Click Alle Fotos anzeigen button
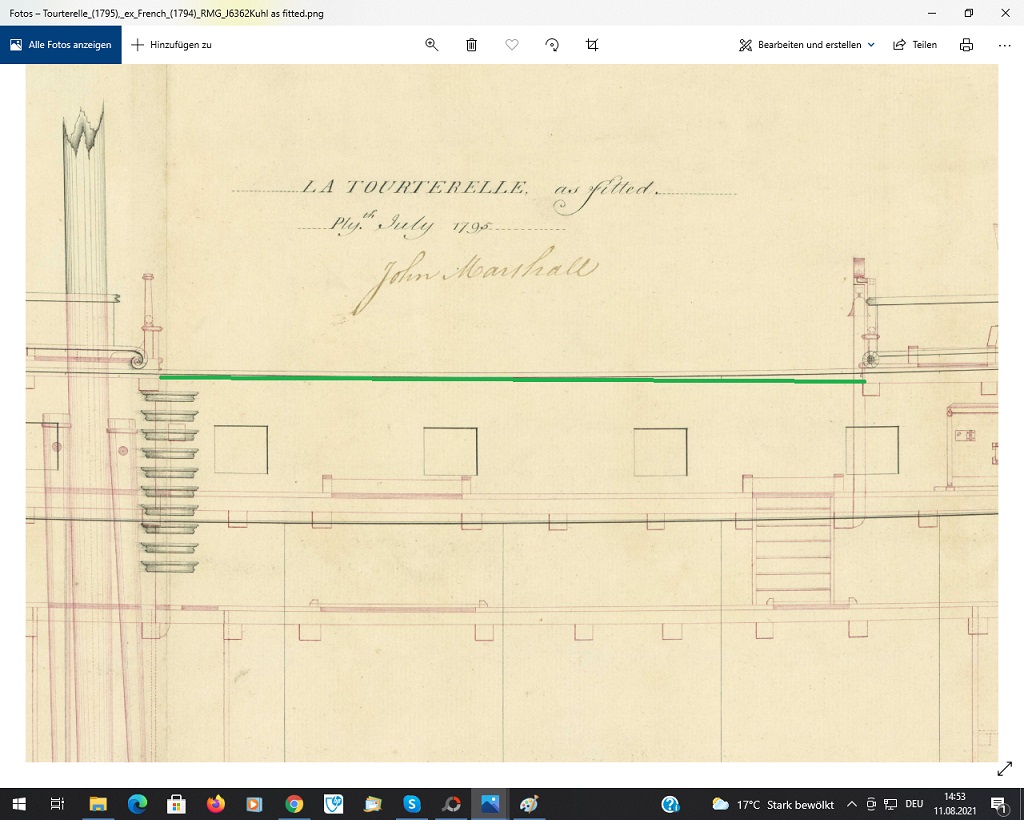 (x=61, y=45)
